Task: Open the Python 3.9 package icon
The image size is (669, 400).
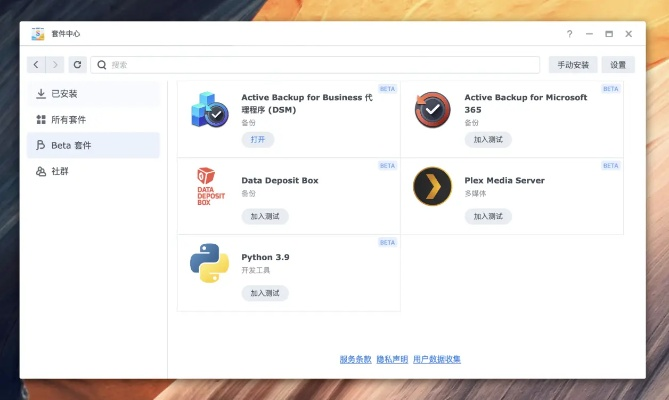Action: tap(209, 263)
